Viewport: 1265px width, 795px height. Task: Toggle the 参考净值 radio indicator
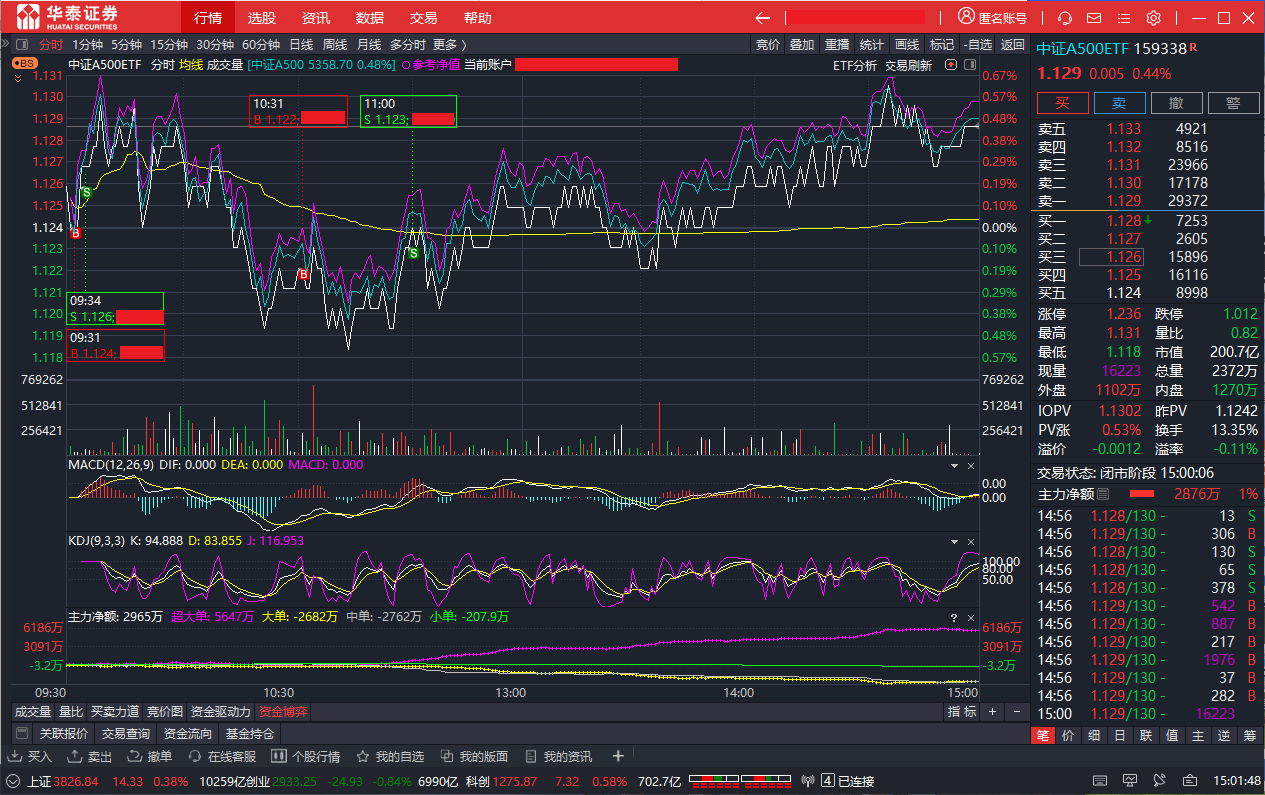[x=405, y=65]
